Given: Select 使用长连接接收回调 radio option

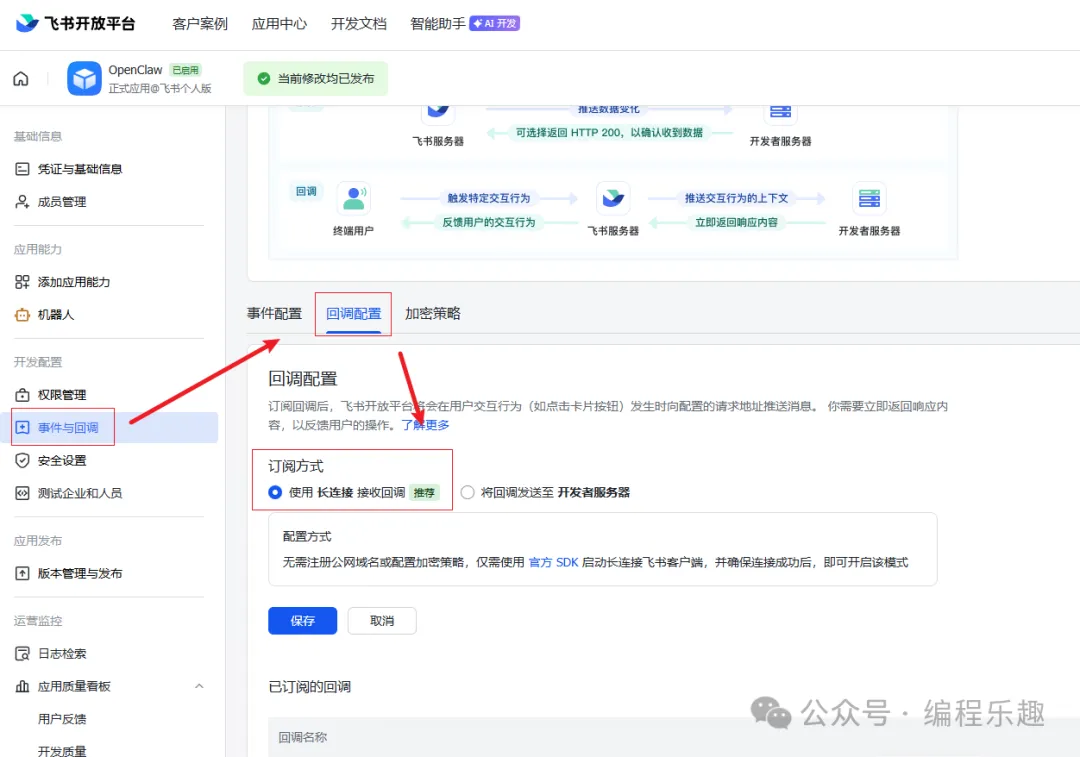Looking at the screenshot, I should click(x=276, y=492).
